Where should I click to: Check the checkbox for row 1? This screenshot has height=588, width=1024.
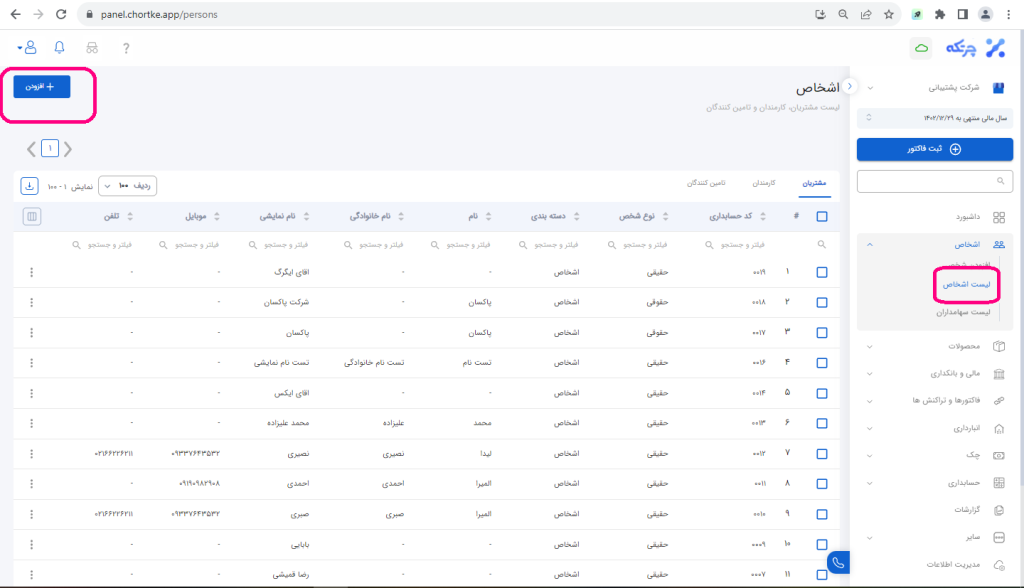click(822, 272)
